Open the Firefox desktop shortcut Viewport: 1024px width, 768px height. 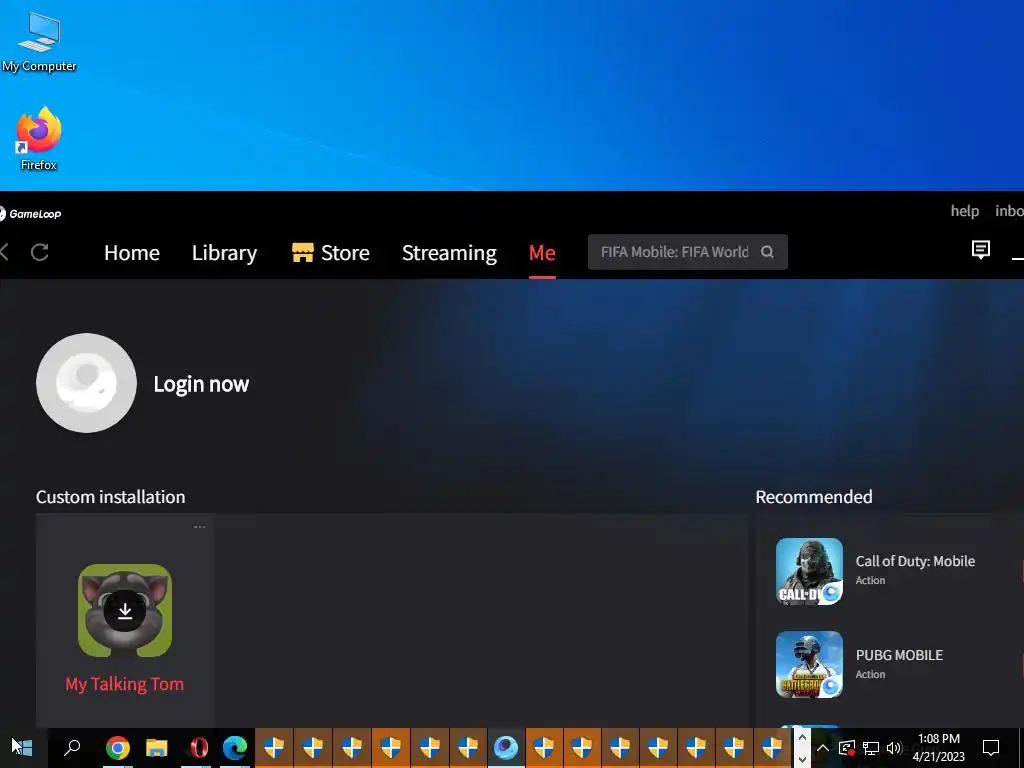point(39,138)
